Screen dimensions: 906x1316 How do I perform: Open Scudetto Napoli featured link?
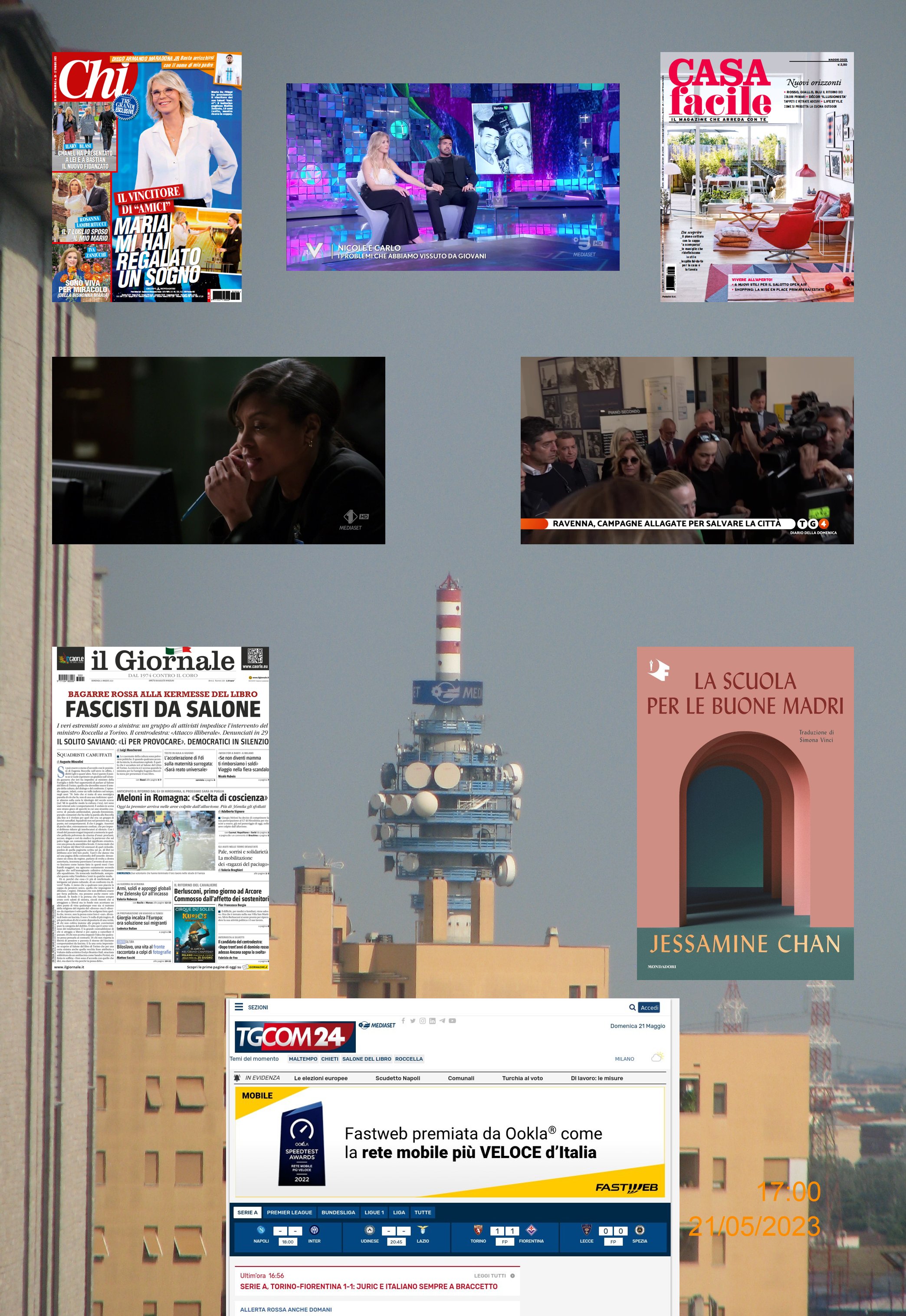tap(397, 1078)
